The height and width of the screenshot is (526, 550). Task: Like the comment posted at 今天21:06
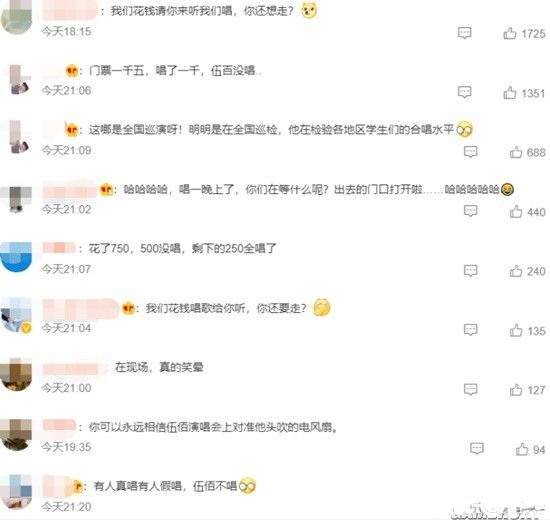[509, 93]
